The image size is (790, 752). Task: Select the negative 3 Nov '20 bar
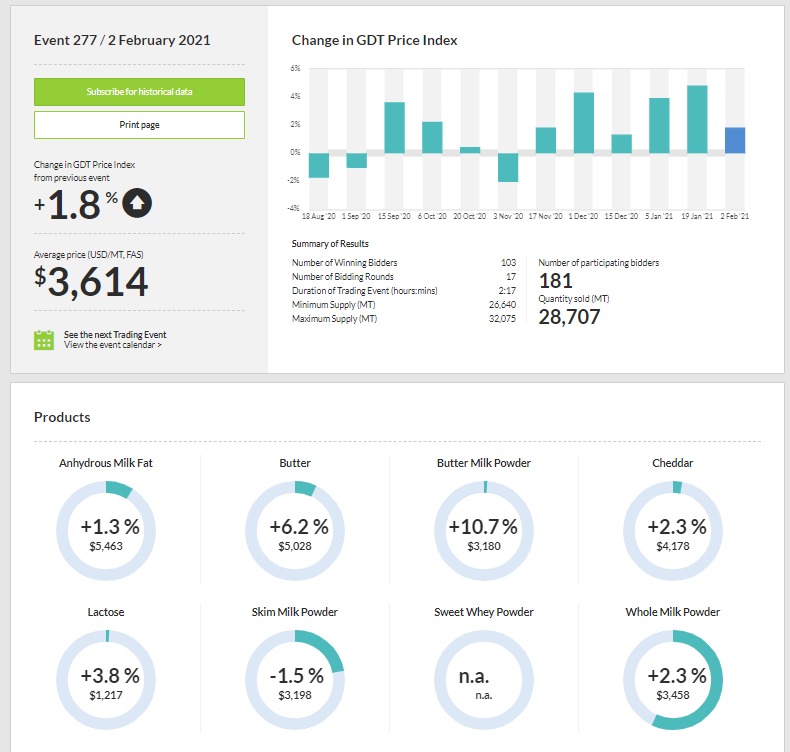point(508,167)
